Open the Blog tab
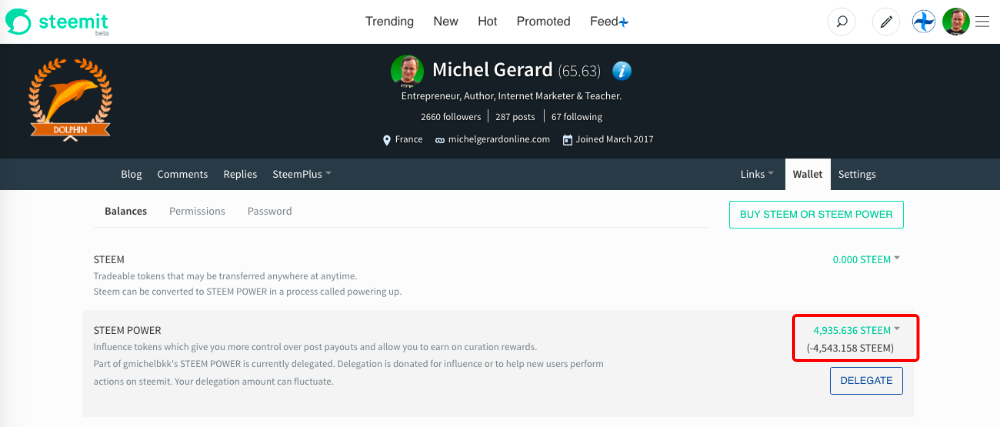 click(131, 174)
